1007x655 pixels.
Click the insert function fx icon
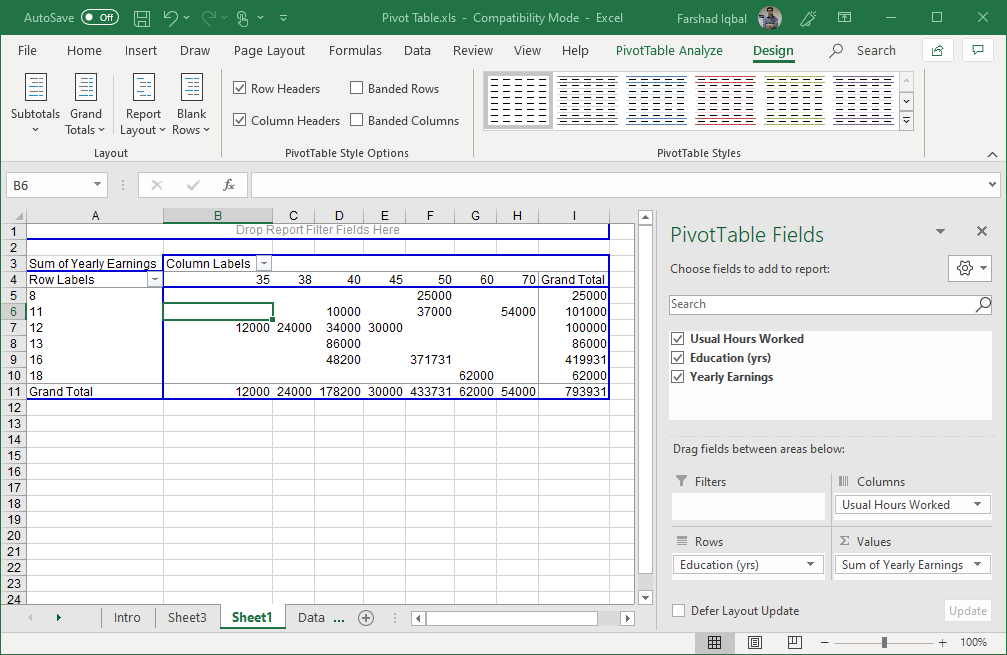tap(229, 185)
